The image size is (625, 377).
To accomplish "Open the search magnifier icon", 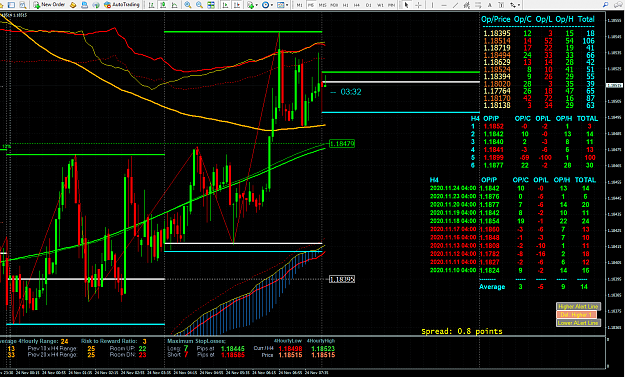I will (605, 5).
